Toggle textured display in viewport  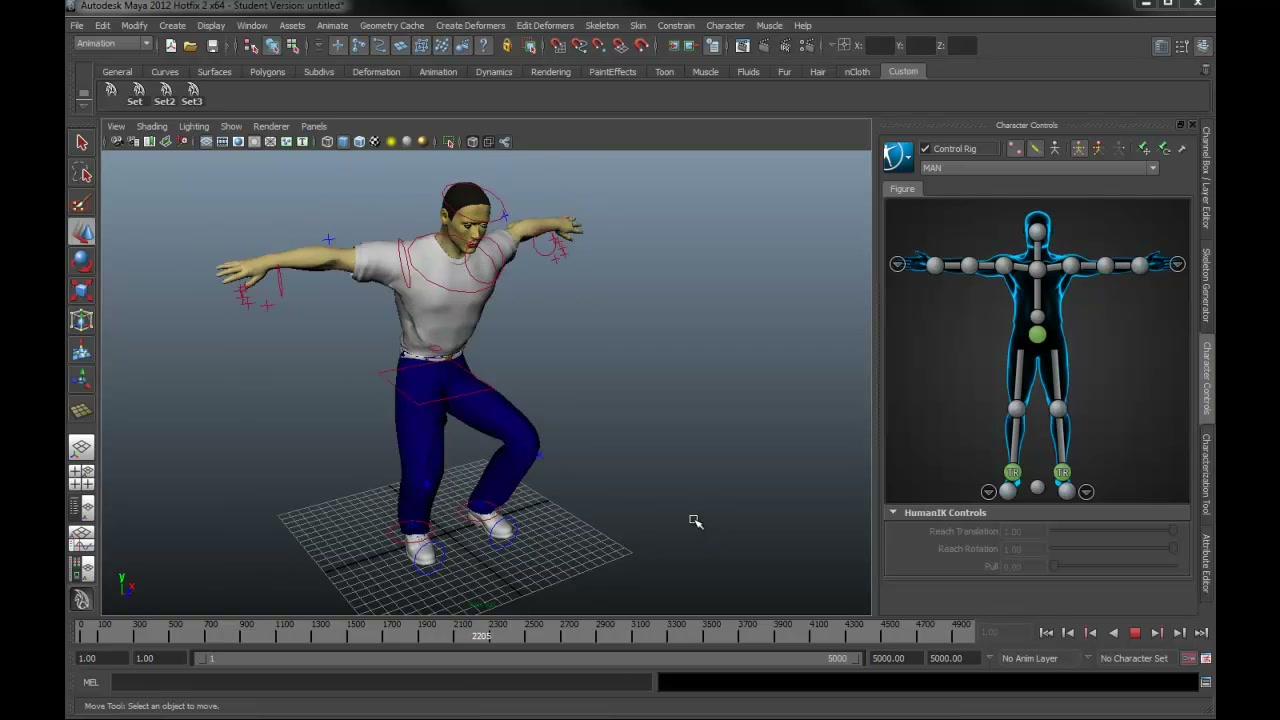pos(375,142)
